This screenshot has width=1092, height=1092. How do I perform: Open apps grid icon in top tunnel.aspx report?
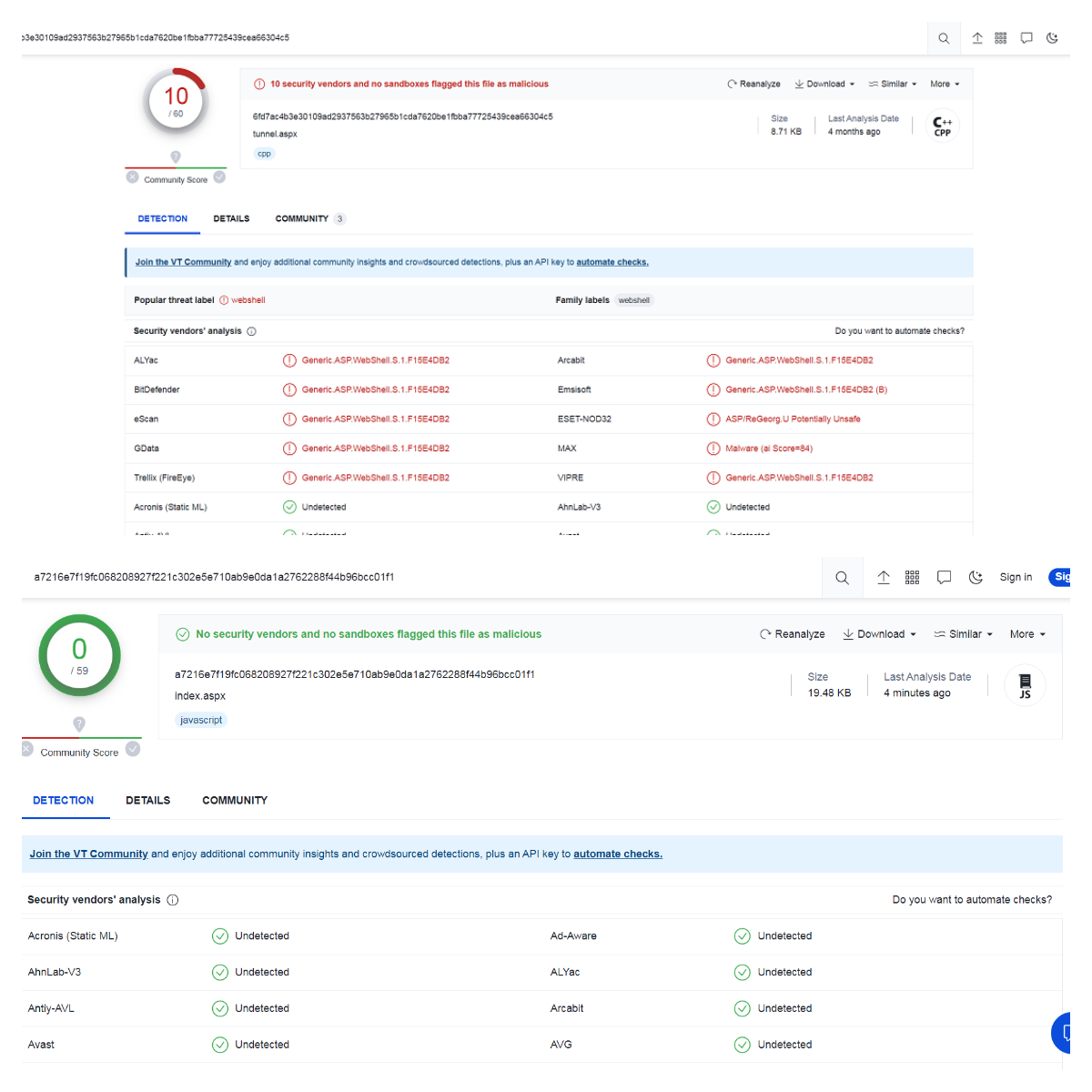click(1001, 38)
